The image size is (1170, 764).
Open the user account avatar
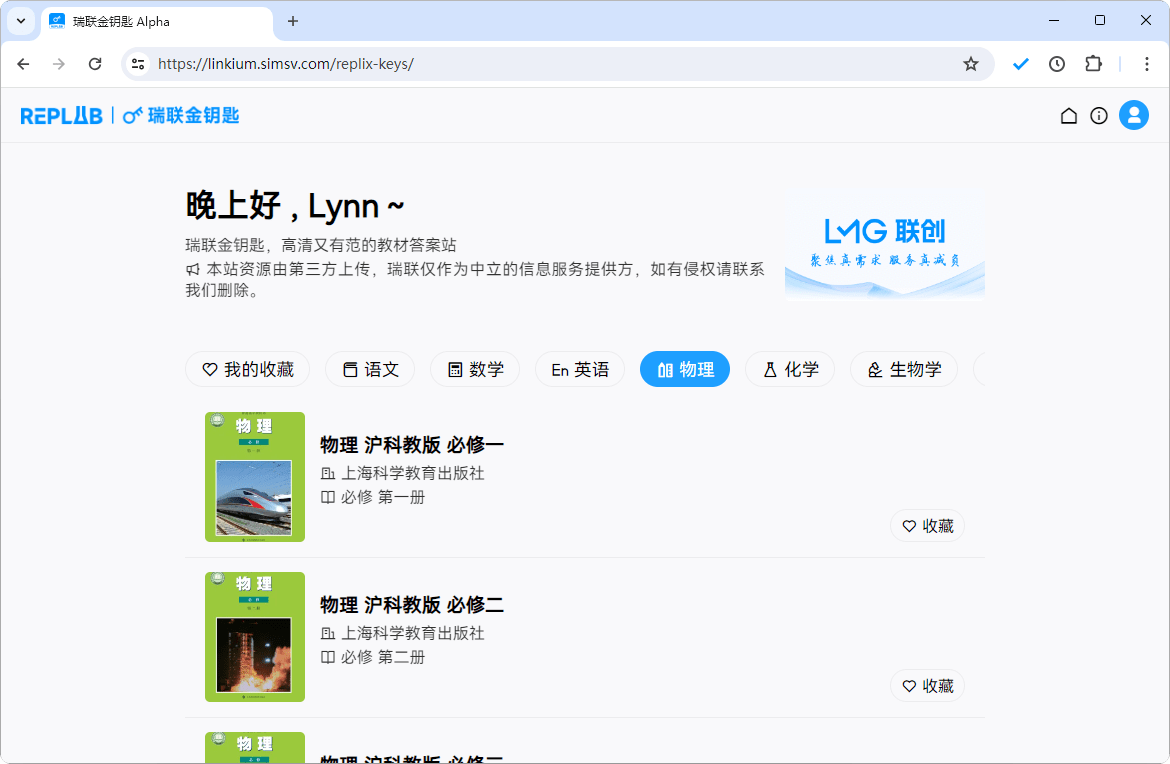pos(1133,116)
